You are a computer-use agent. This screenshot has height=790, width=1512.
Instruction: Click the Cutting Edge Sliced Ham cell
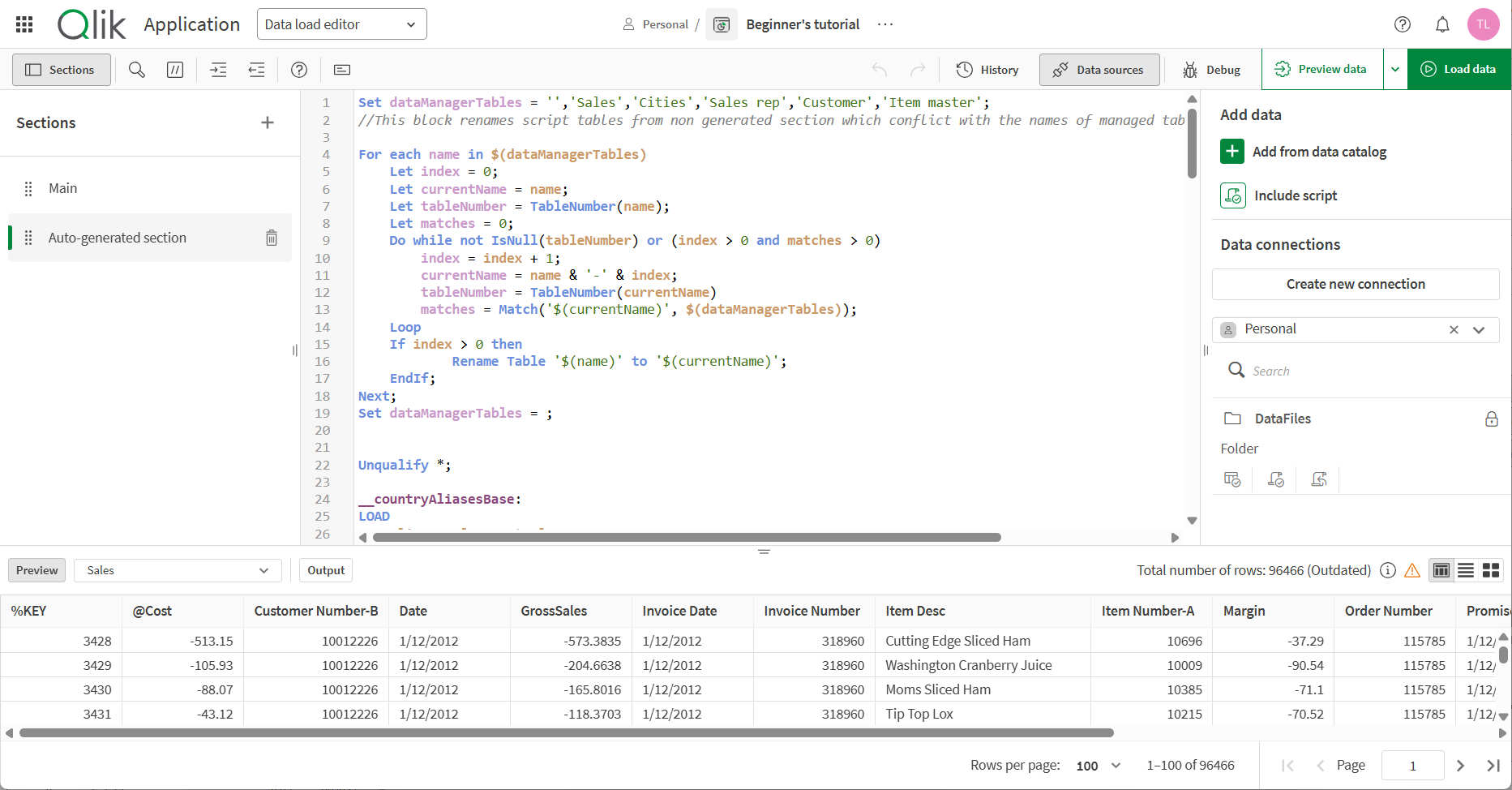click(x=983, y=641)
